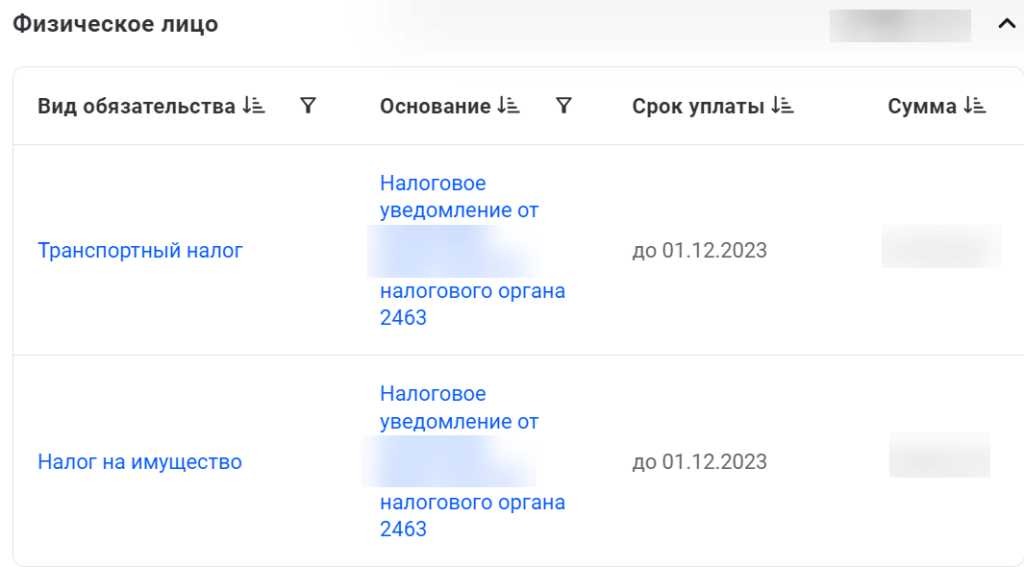Viewport: 1024px width, 567px height.
Task: Click due date of Налог на имущество row
Action: coord(699,462)
